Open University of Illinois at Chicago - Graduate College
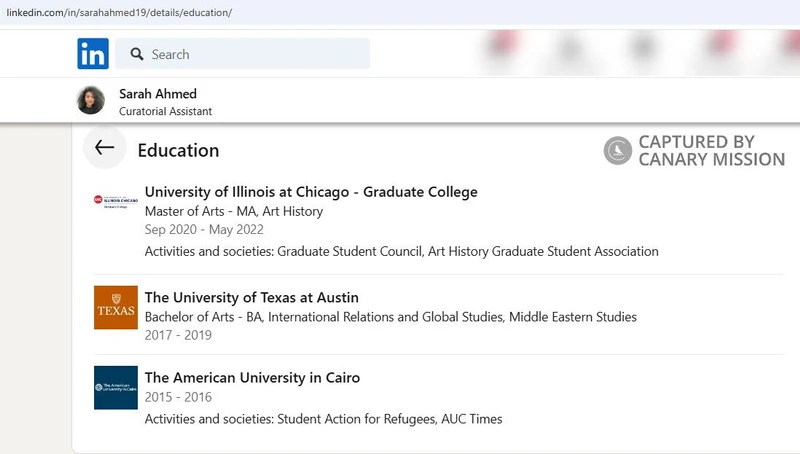 click(311, 192)
